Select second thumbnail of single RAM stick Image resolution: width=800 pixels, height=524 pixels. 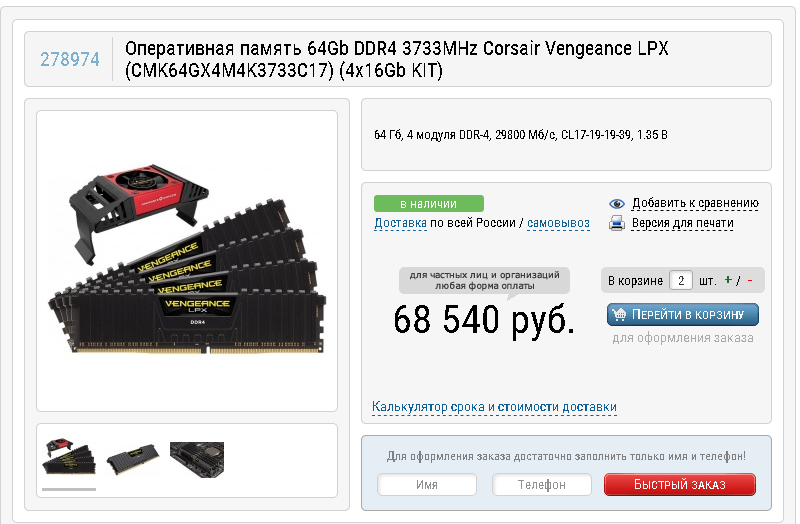pyautogui.click(x=133, y=459)
